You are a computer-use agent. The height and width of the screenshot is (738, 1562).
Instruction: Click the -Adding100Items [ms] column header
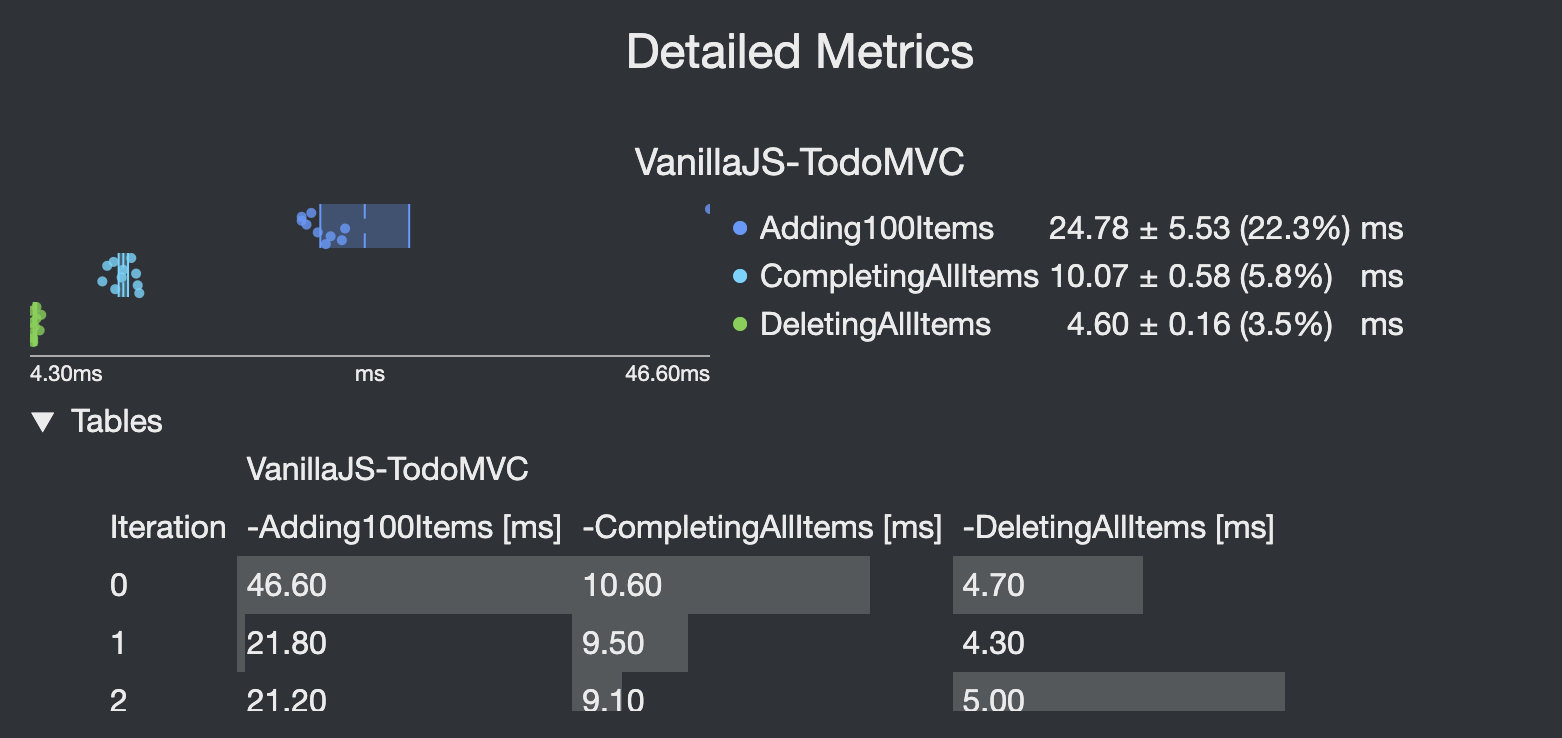(404, 527)
